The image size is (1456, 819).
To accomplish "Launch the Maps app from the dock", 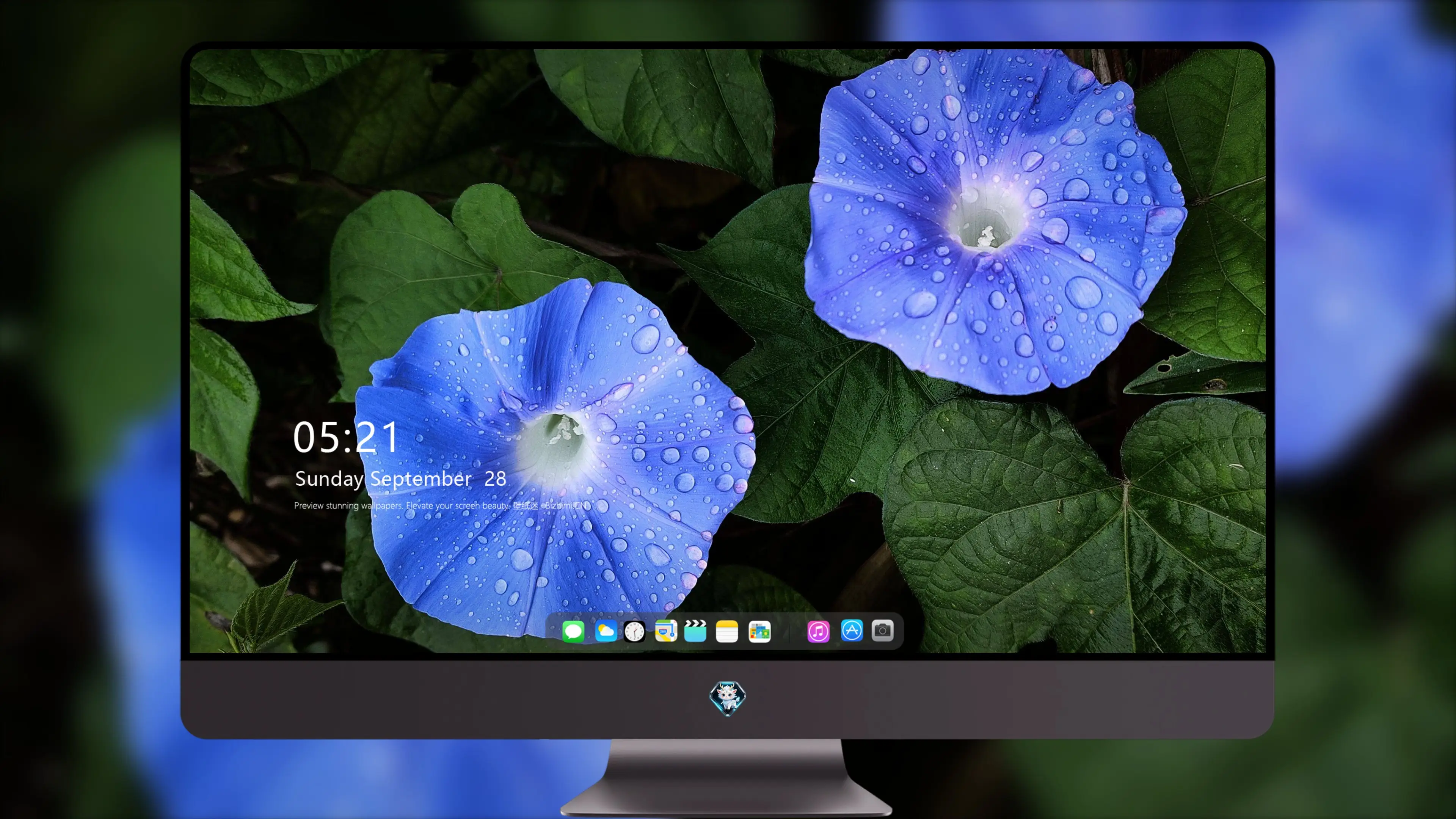I will [666, 631].
